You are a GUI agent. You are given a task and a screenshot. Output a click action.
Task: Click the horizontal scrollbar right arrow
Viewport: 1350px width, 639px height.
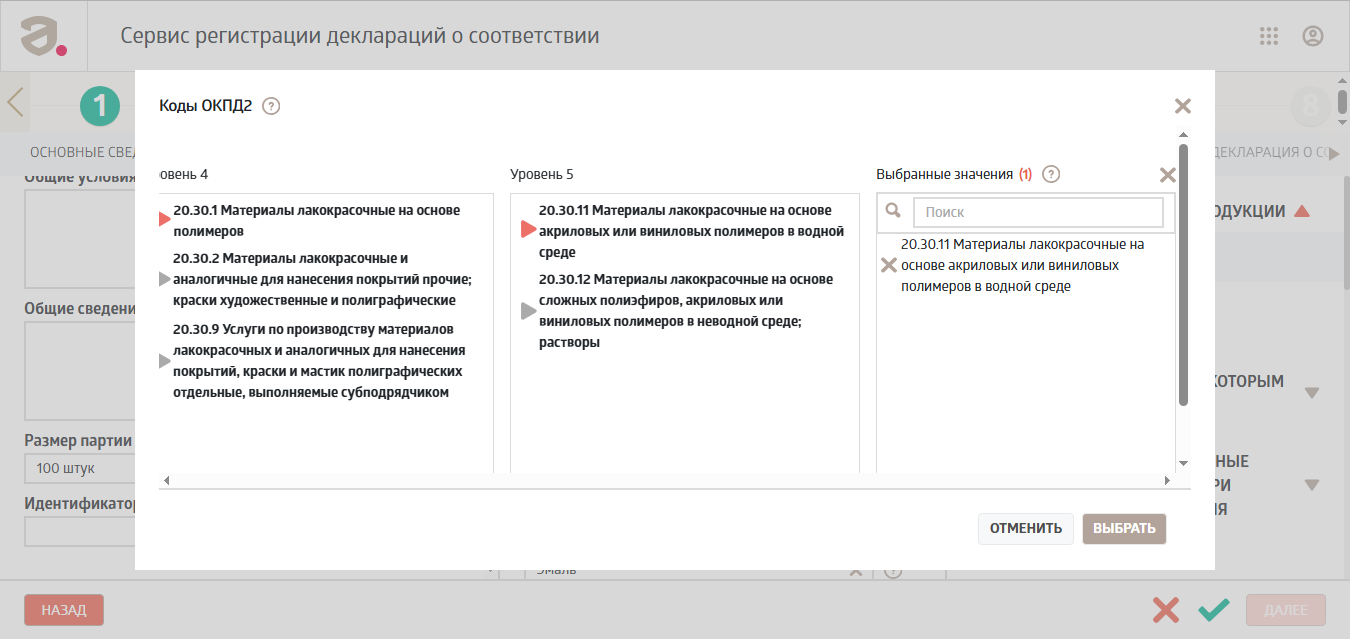point(1167,481)
